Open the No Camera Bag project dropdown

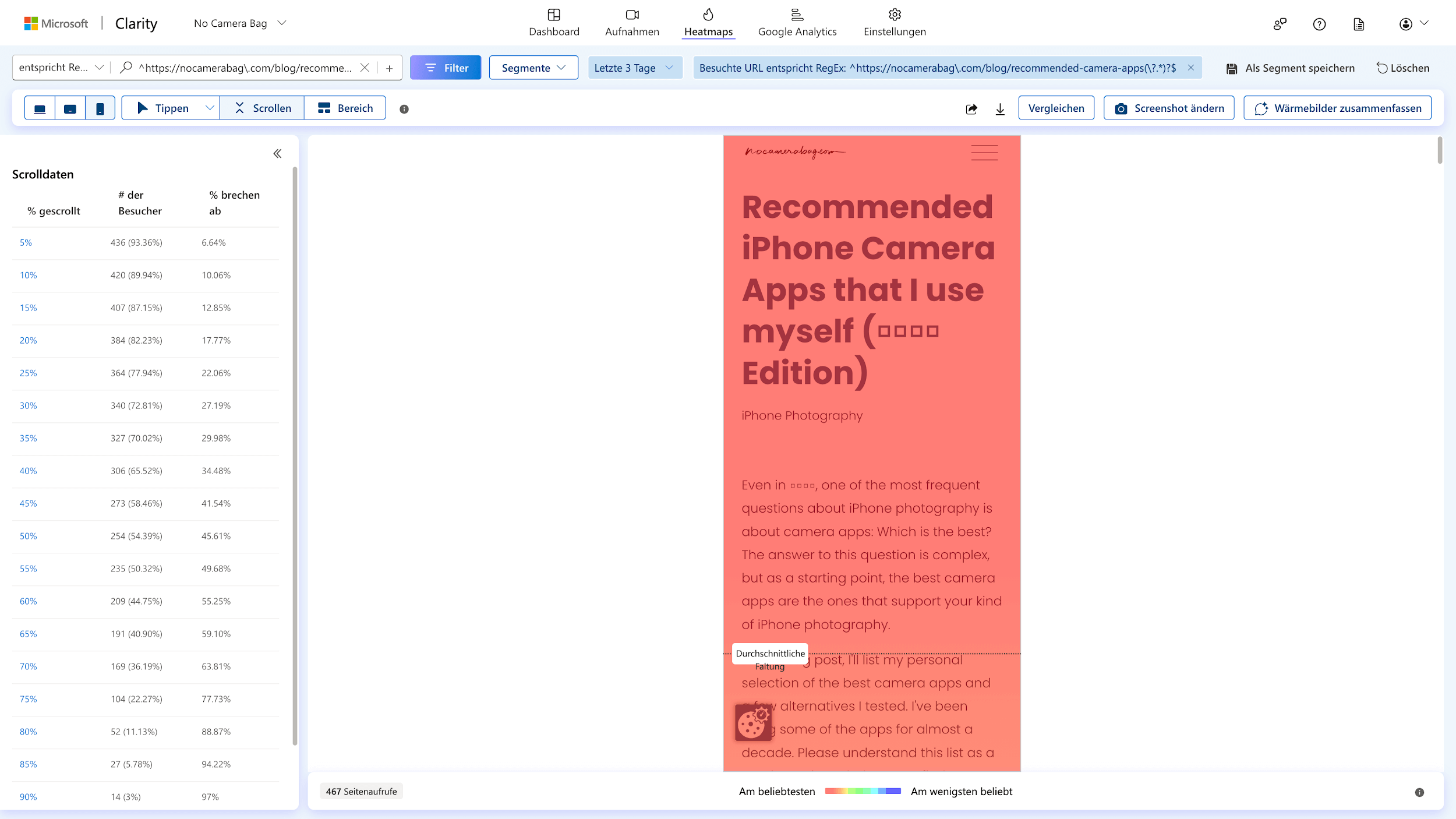pos(240,23)
